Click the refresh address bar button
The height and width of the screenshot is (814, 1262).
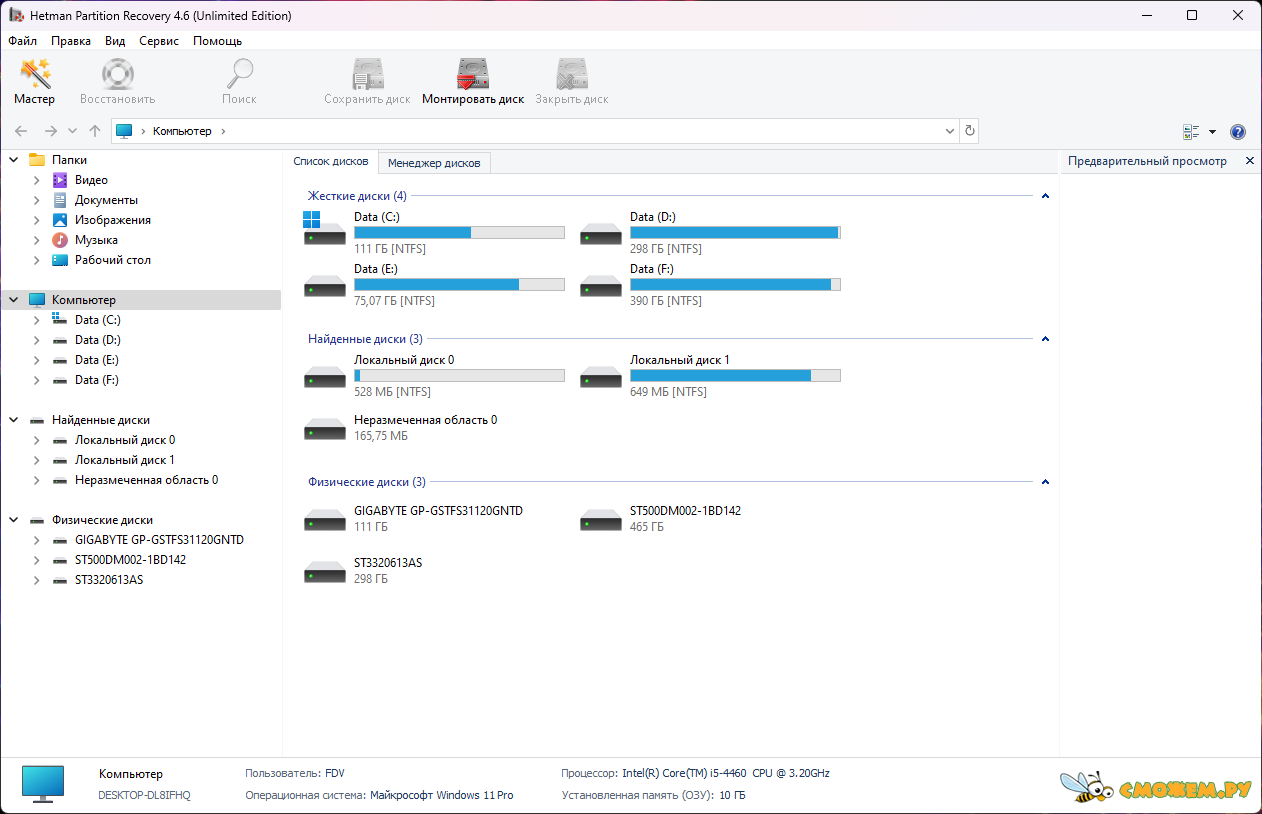[x=969, y=131]
